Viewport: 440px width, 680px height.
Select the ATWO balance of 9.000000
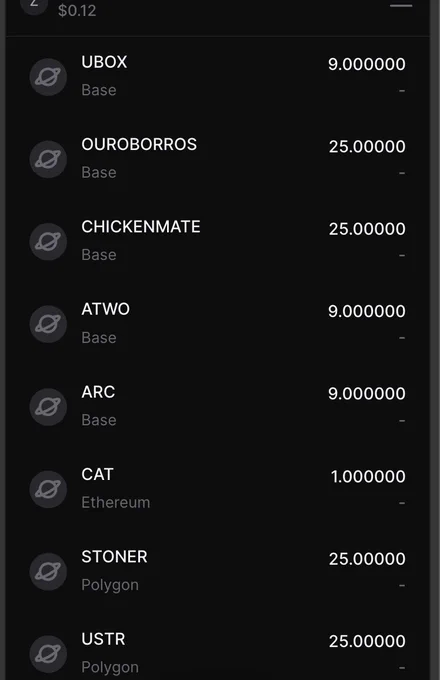click(x=367, y=311)
